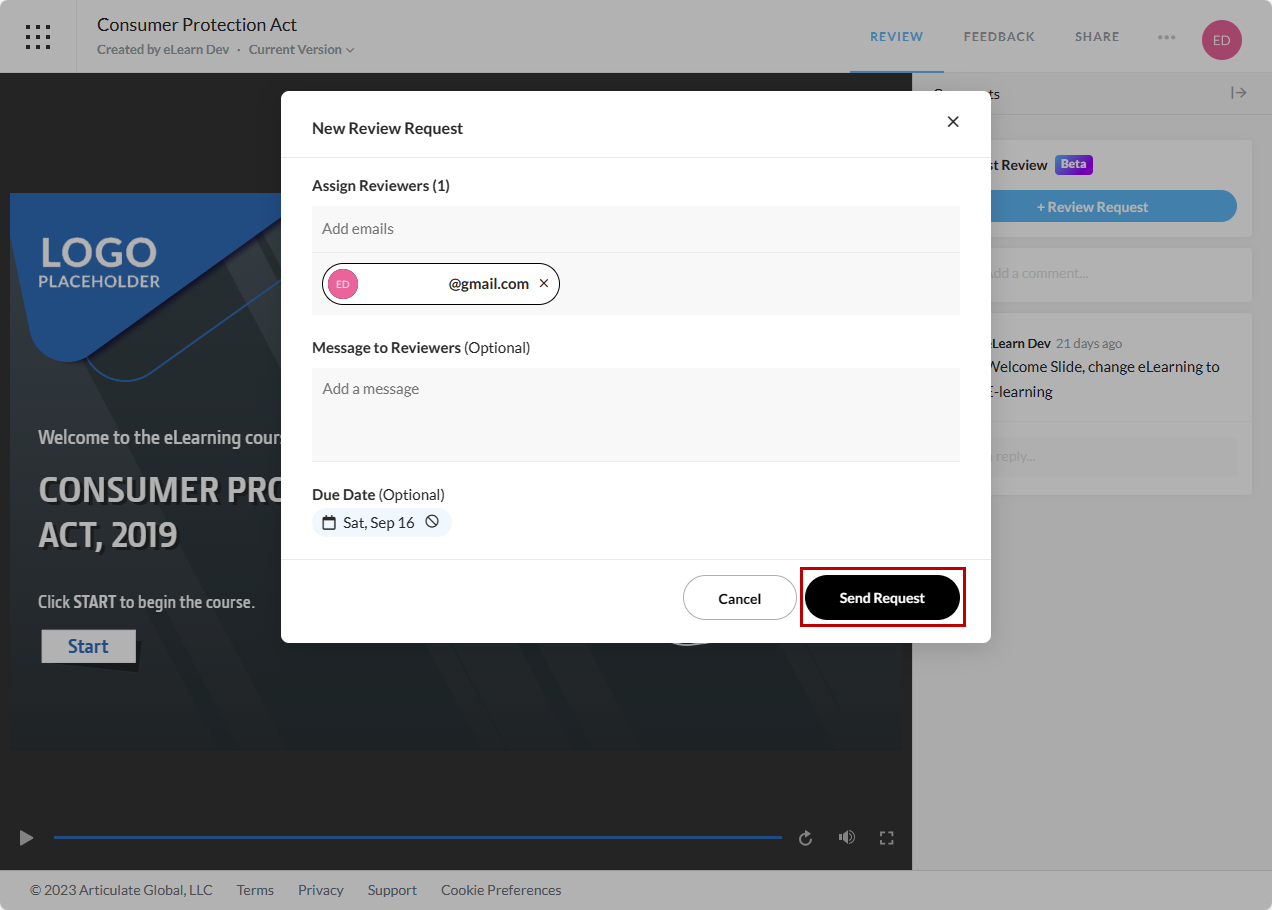Switch to the Feedback tab
Screen dimensions: 1272x910
pyautogui.click(x=998, y=37)
